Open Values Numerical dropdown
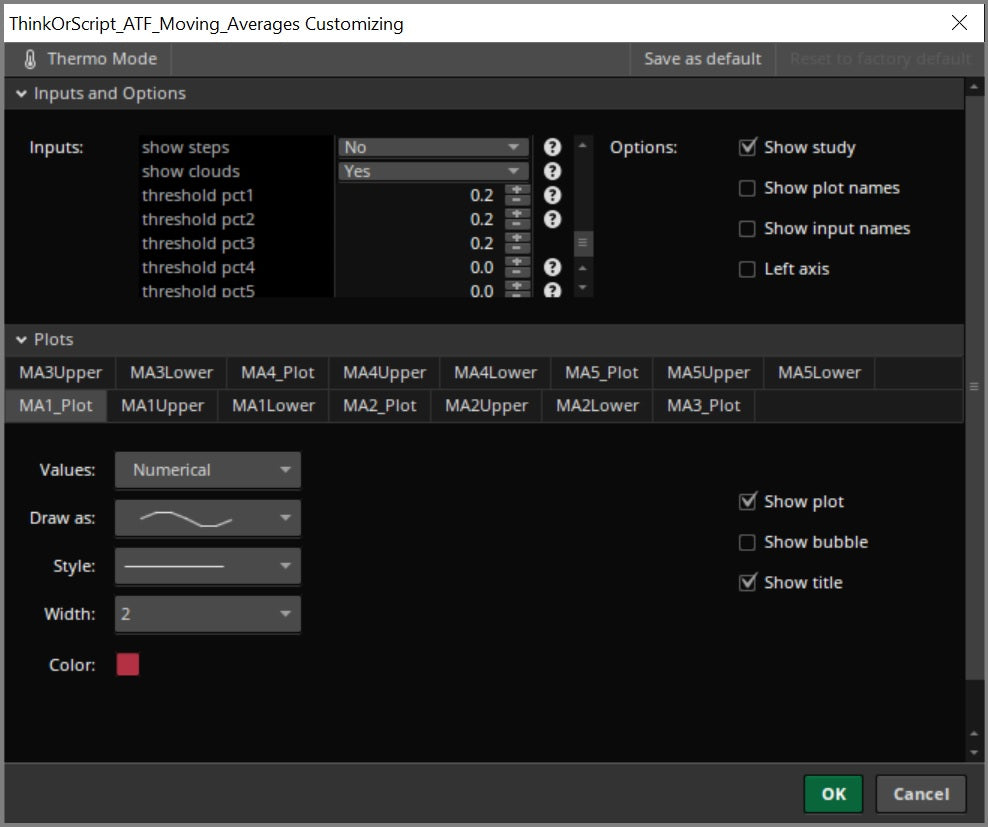 pyautogui.click(x=208, y=470)
